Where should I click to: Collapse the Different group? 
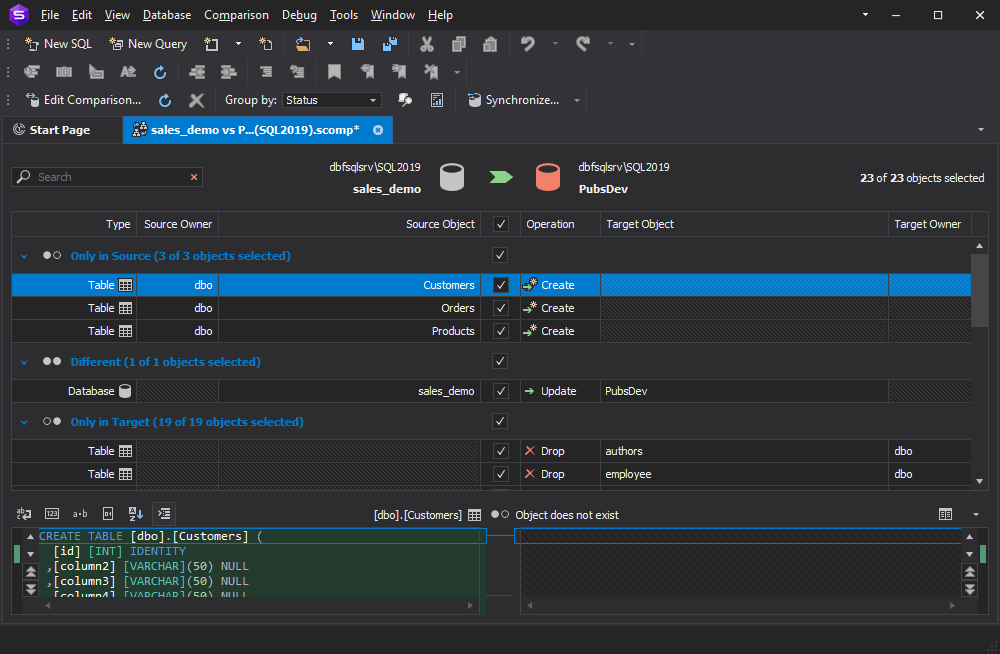point(24,362)
